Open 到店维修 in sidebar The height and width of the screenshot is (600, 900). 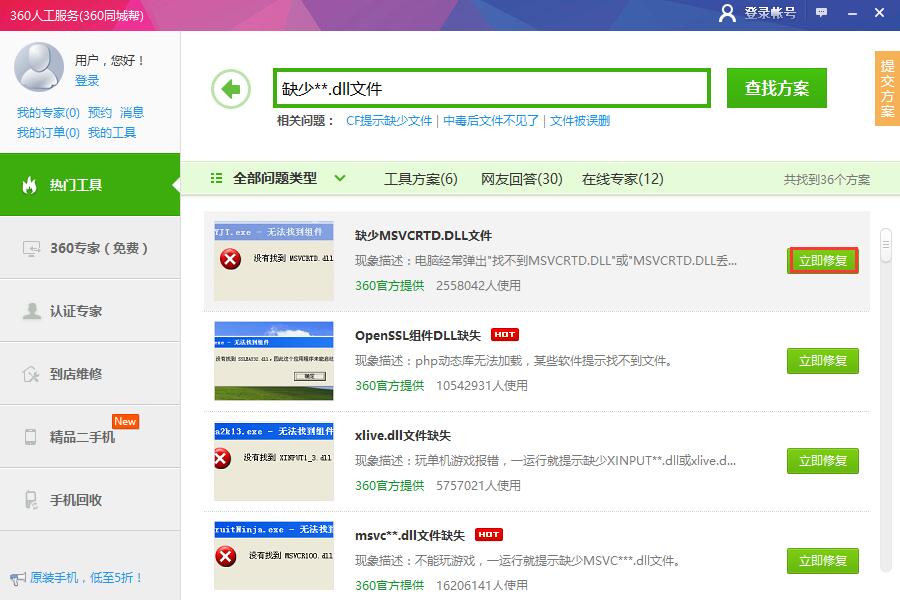click(90, 374)
